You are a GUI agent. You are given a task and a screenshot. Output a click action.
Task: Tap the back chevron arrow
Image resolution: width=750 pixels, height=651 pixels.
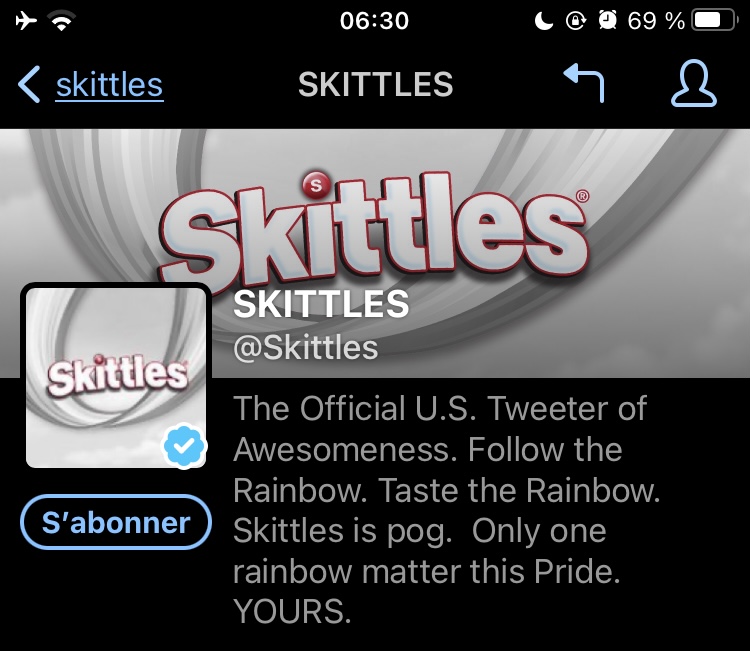(x=29, y=85)
